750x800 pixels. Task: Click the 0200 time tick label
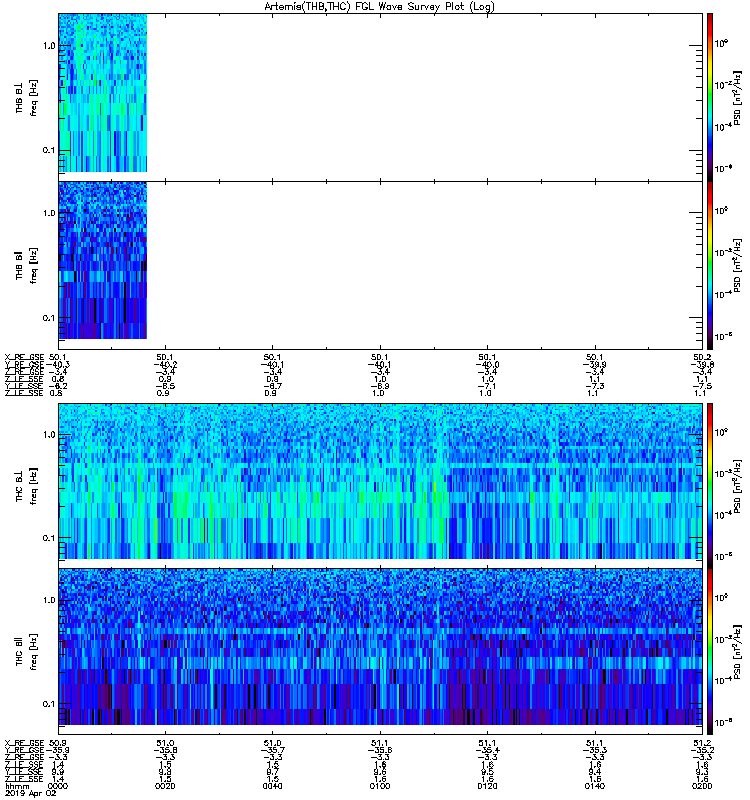point(702,786)
